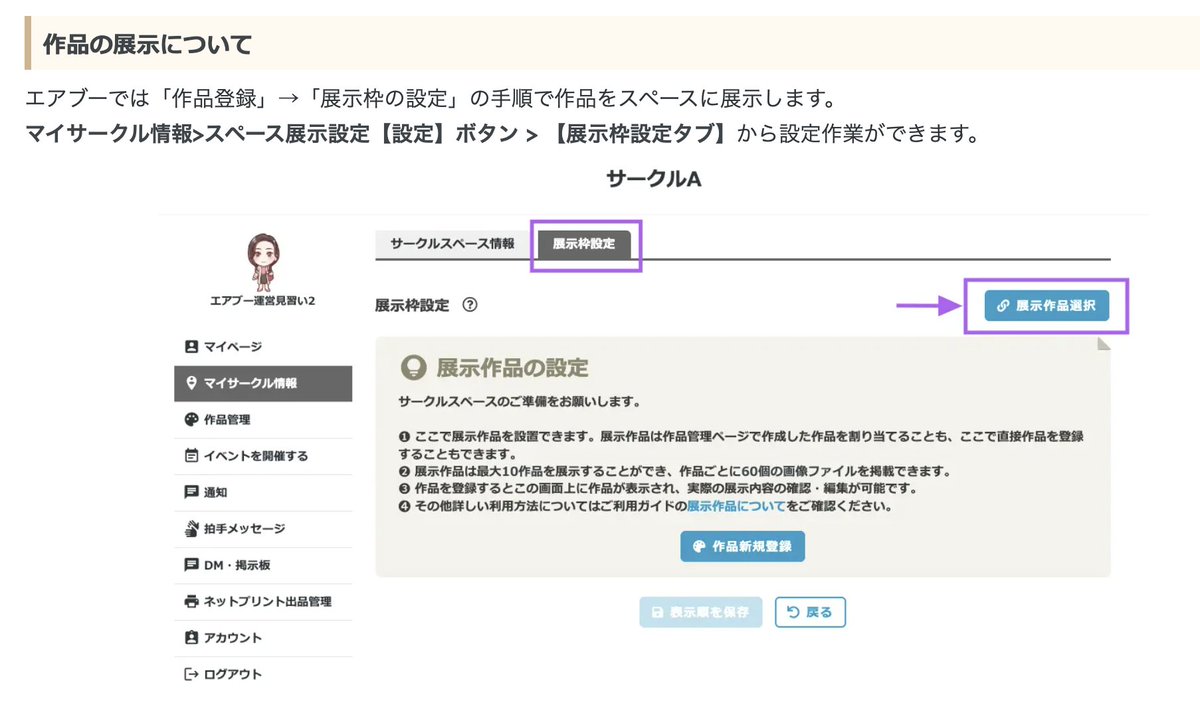Open イベントを開催する in the sidebar
Viewport: 1200px width, 707px height.
click(x=263, y=456)
